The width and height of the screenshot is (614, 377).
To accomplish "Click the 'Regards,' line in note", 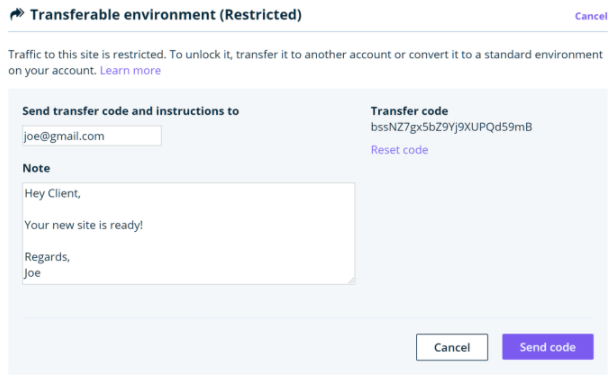I will point(47,257).
